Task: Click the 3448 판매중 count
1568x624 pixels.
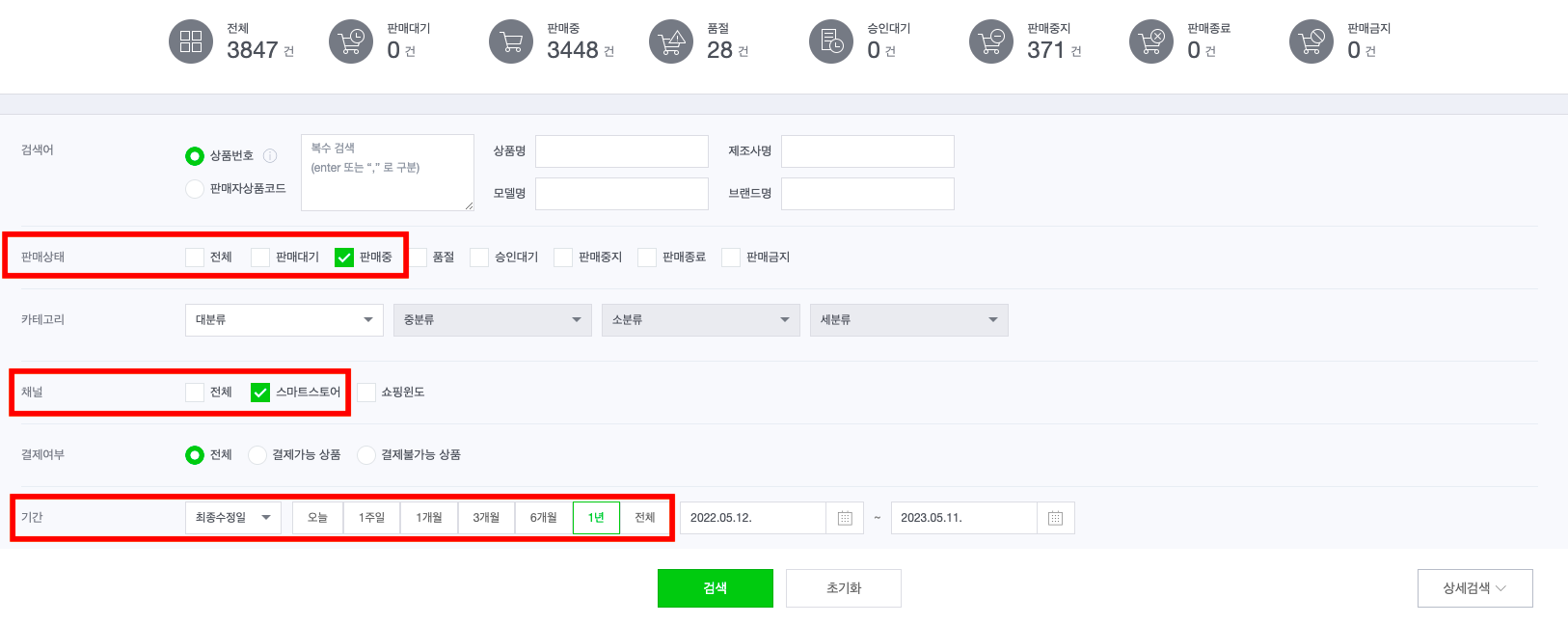Action: [573, 50]
